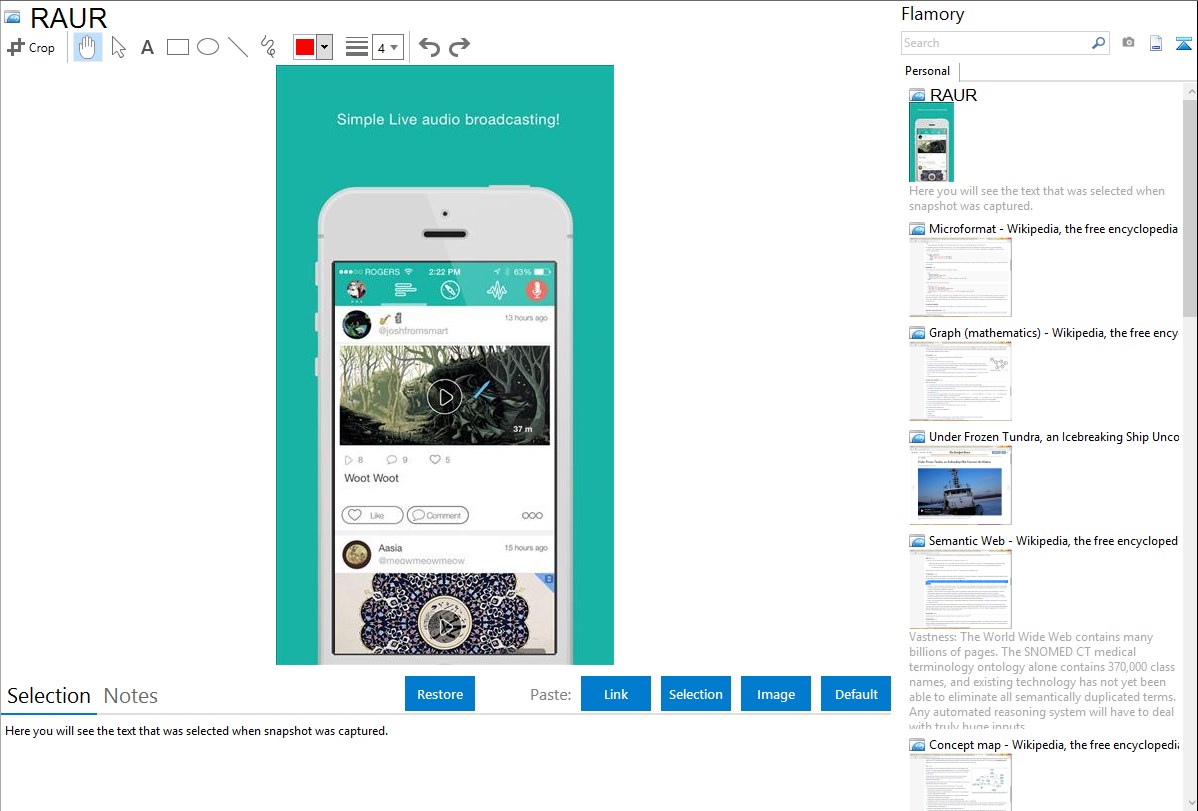Open the Personal tab

click(x=928, y=71)
